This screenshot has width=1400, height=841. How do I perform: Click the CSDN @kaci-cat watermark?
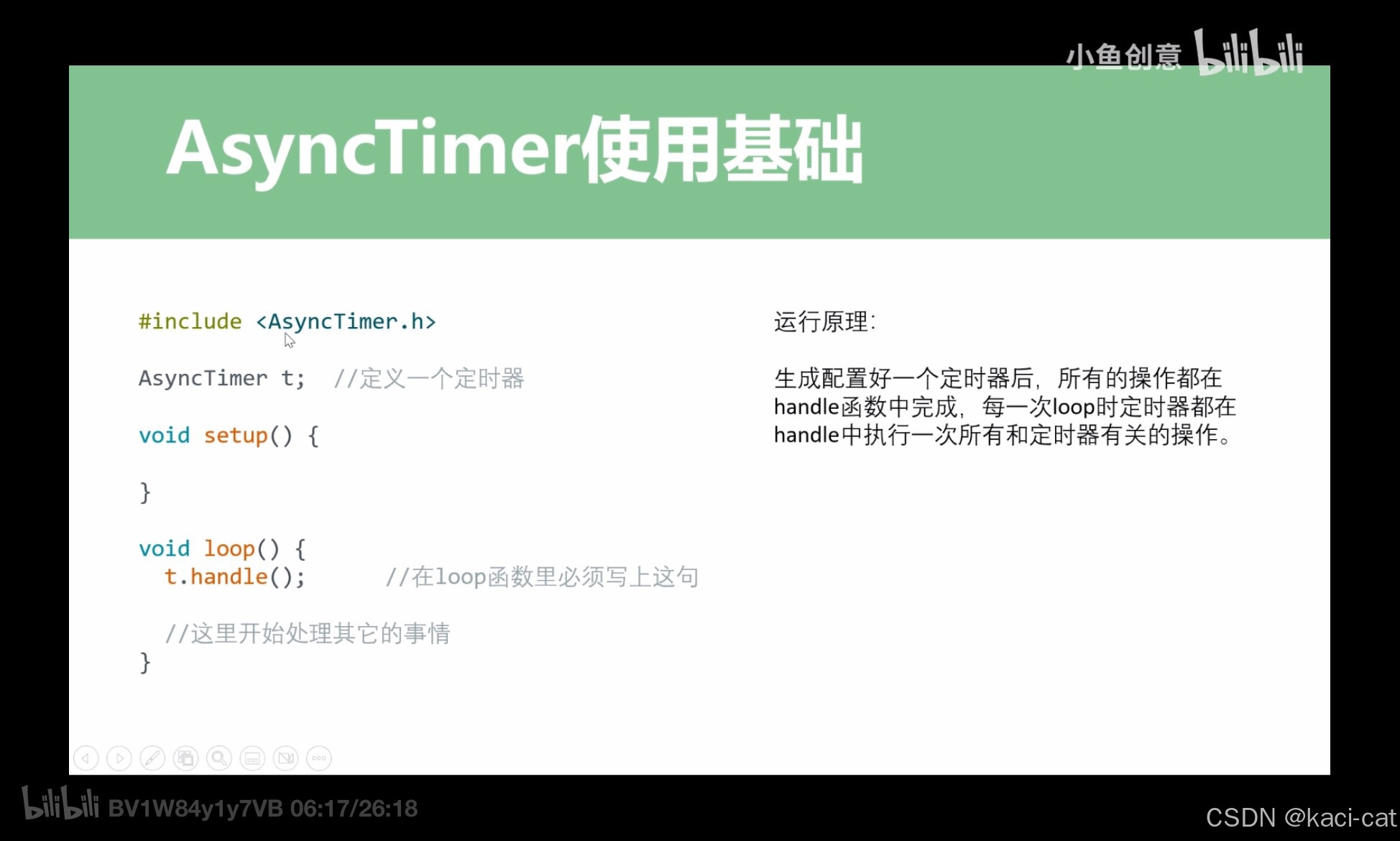[x=1300, y=818]
